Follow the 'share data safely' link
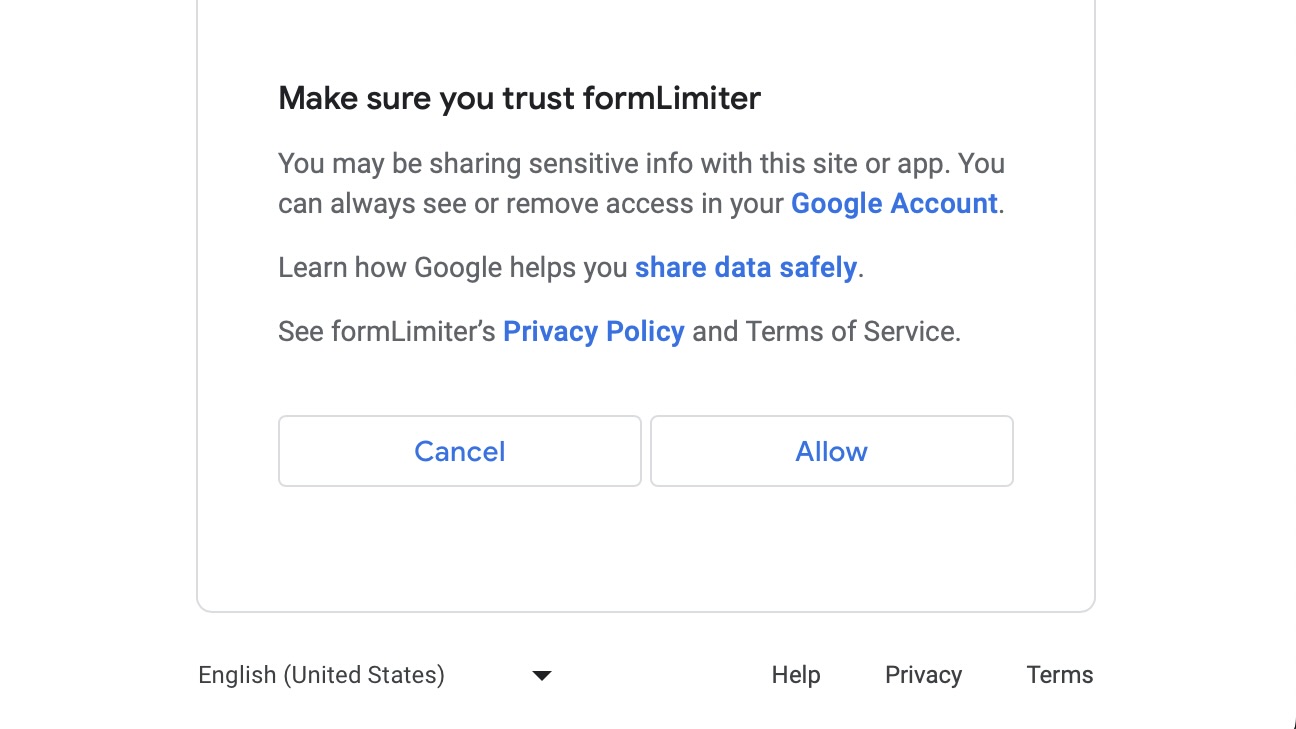 (x=745, y=268)
